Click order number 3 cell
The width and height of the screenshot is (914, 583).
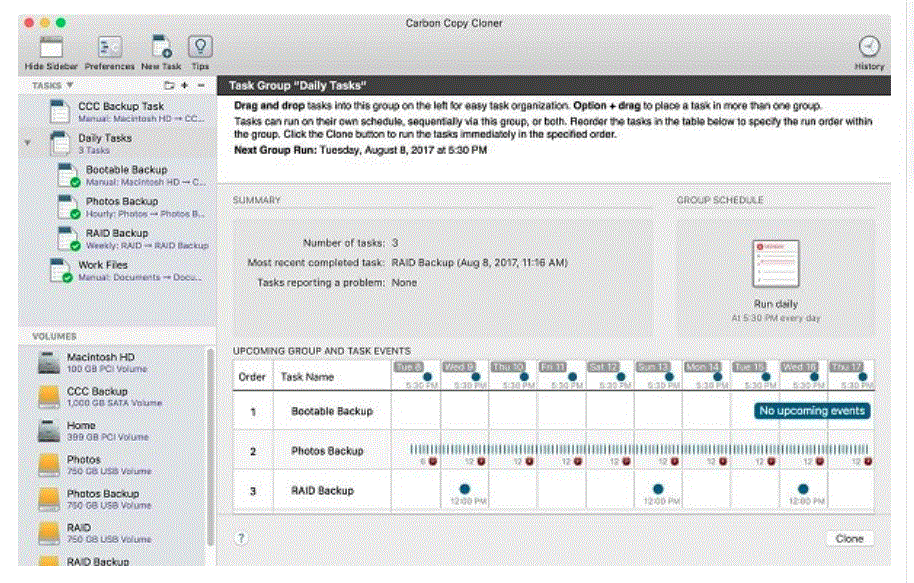pyautogui.click(x=253, y=491)
